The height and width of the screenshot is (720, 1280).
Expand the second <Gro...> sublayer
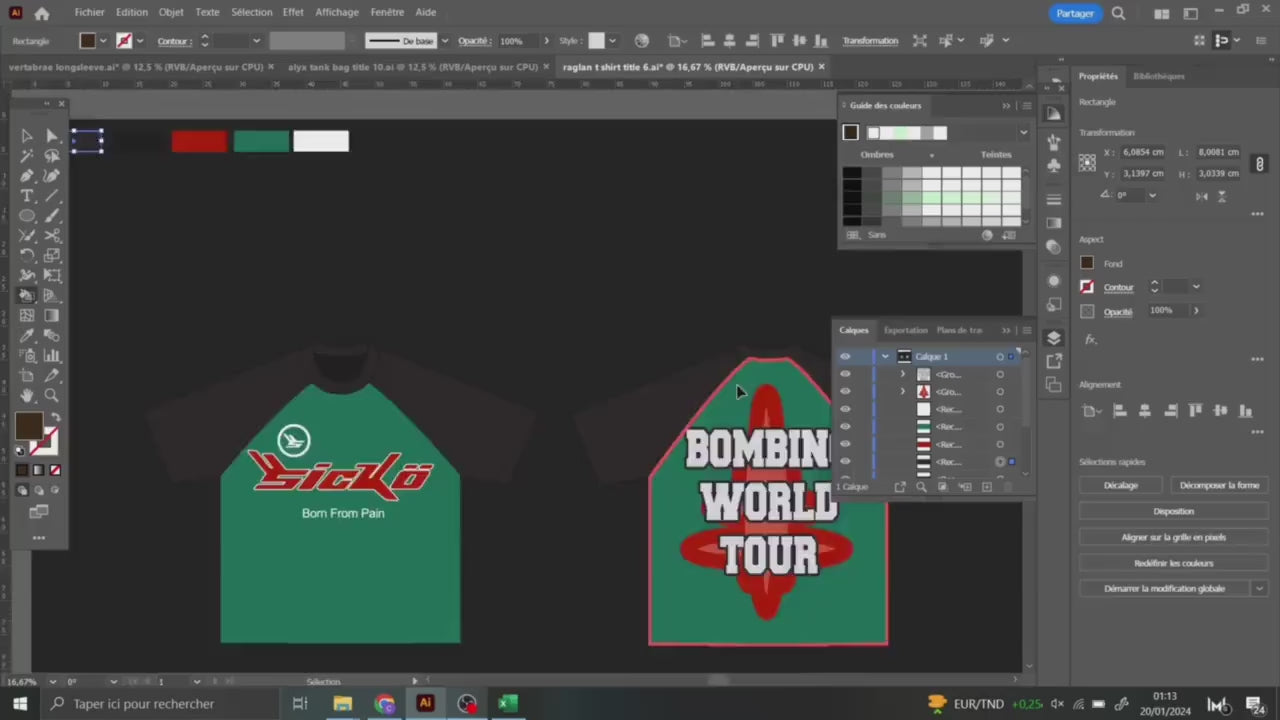tap(902, 391)
